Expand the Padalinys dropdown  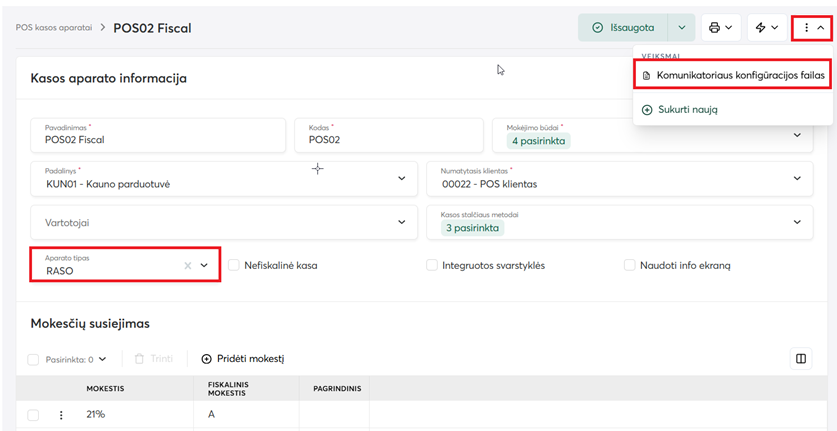[402, 179]
